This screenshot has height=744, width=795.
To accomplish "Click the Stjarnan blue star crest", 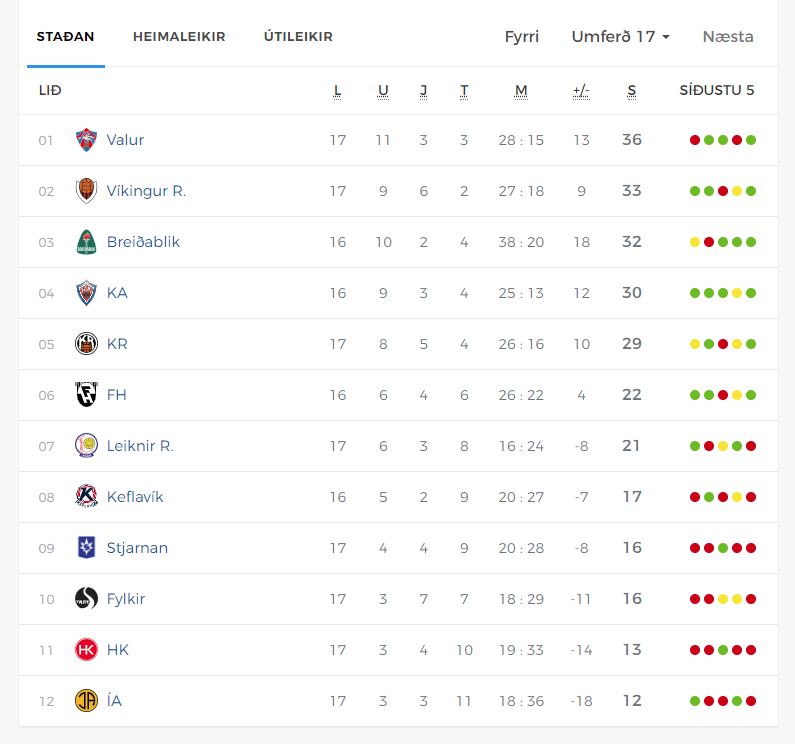I will click(x=86, y=548).
